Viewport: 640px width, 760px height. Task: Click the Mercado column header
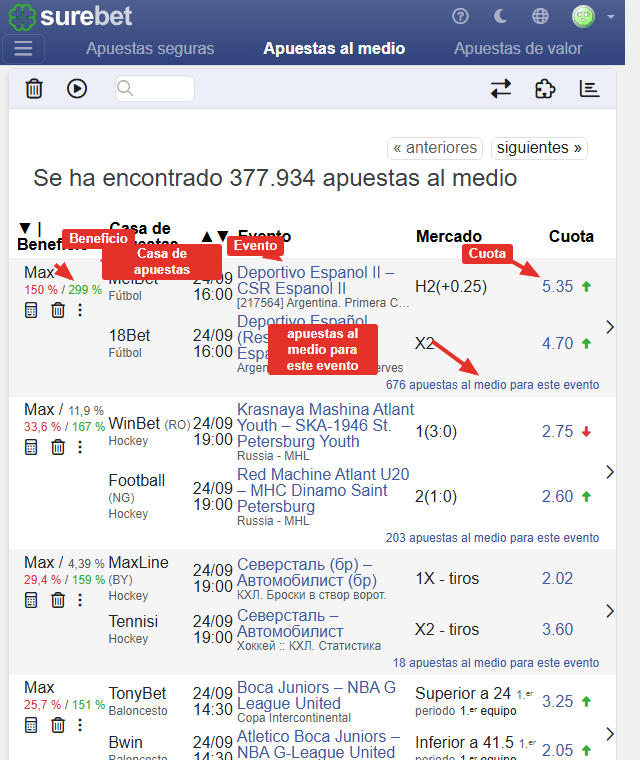tap(449, 236)
